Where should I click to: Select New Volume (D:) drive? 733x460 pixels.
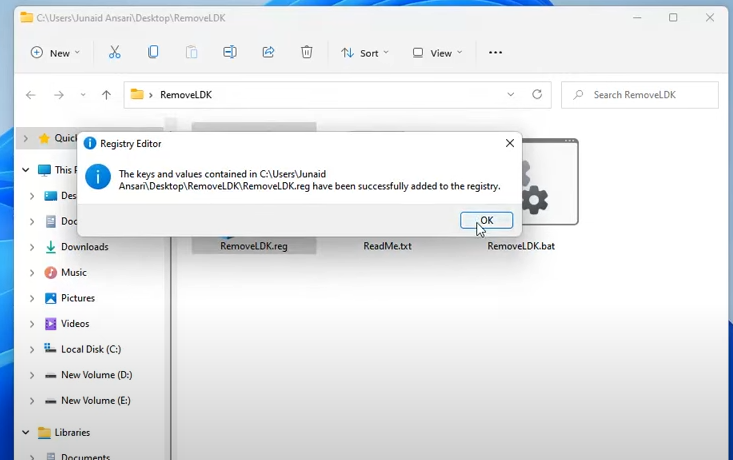tap(97, 375)
